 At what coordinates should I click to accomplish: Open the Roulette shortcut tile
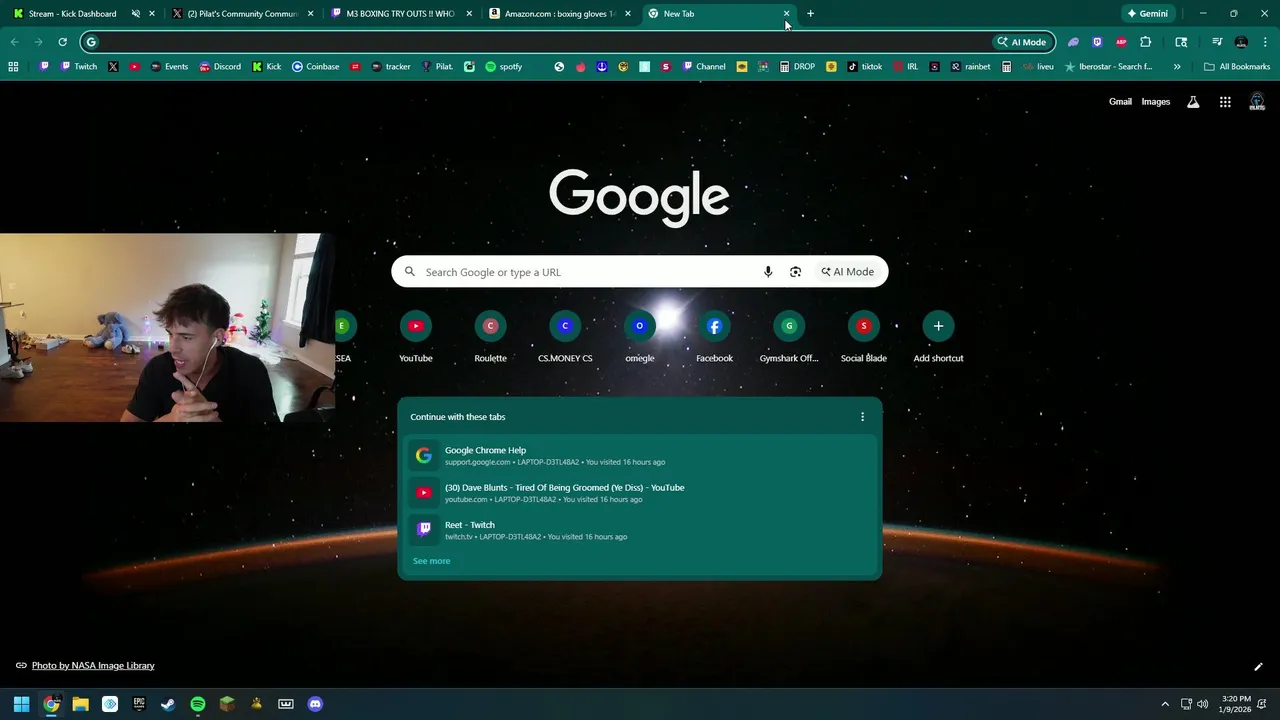click(490, 337)
